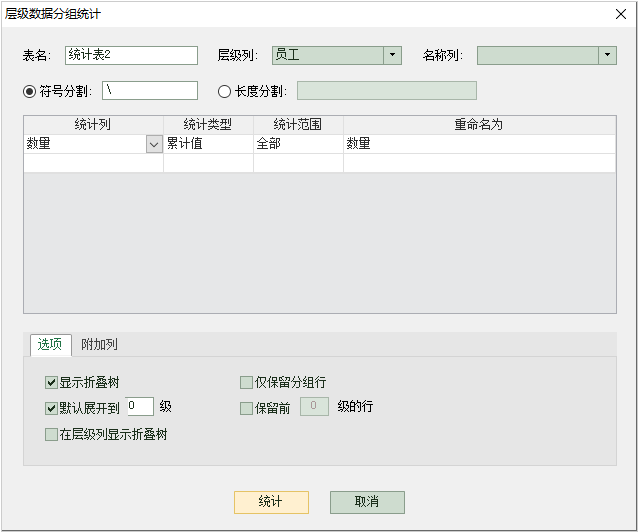This screenshot has height=532, width=638.
Task: Enable 在层级列显示折叠树 checkbox
Action: (x=51, y=434)
